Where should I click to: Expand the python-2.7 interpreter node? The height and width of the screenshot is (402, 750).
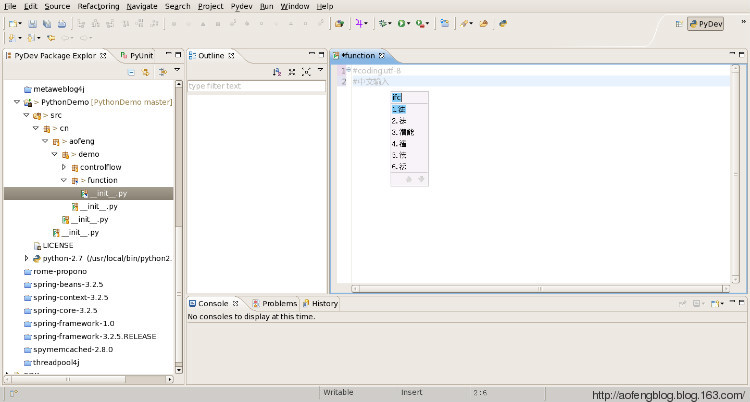(26, 258)
